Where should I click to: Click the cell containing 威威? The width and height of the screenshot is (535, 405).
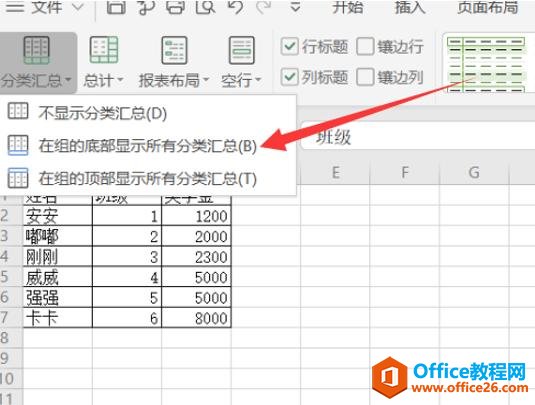[x=58, y=277]
